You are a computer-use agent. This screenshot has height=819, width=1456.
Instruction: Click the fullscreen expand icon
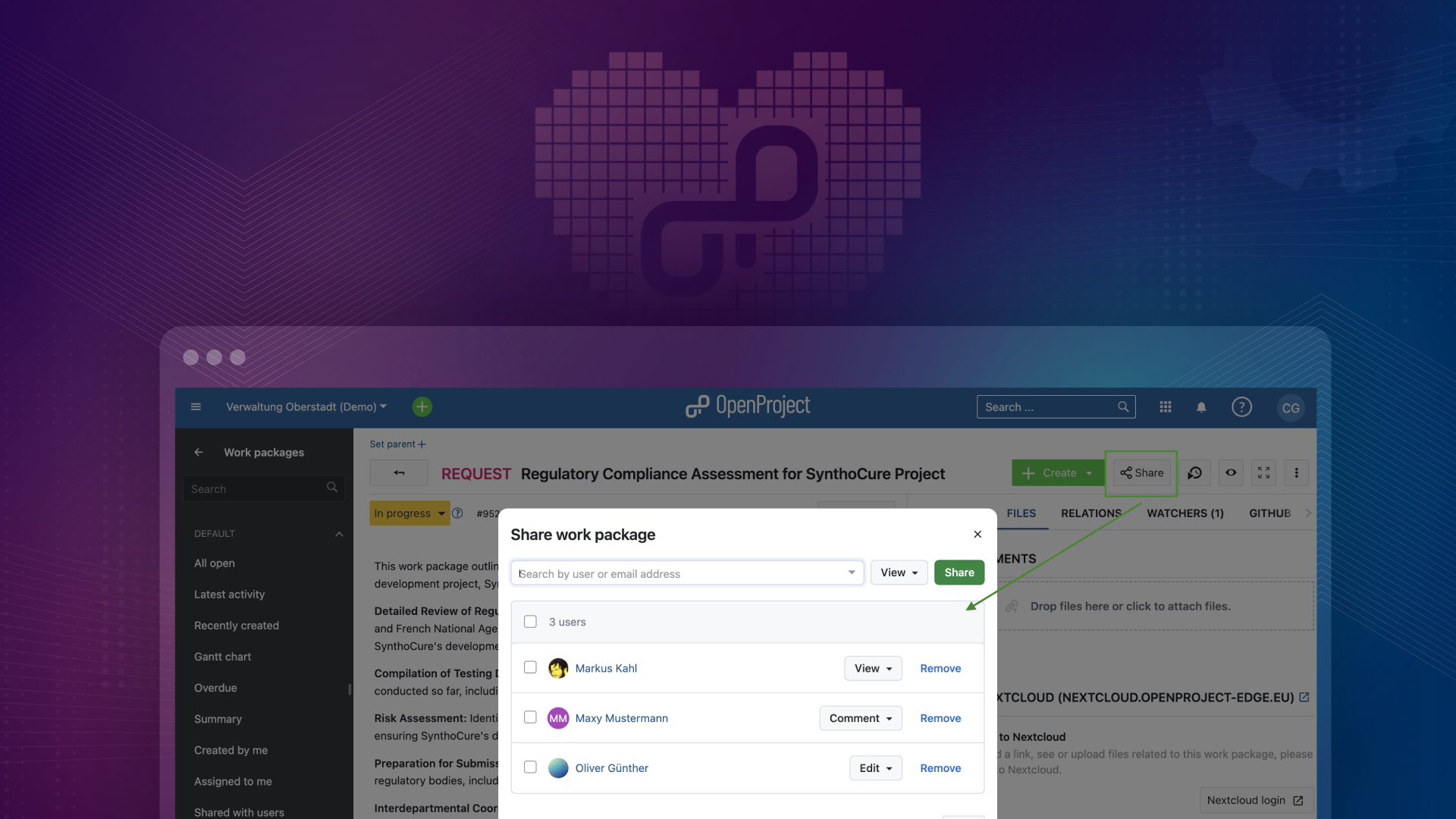(1263, 473)
